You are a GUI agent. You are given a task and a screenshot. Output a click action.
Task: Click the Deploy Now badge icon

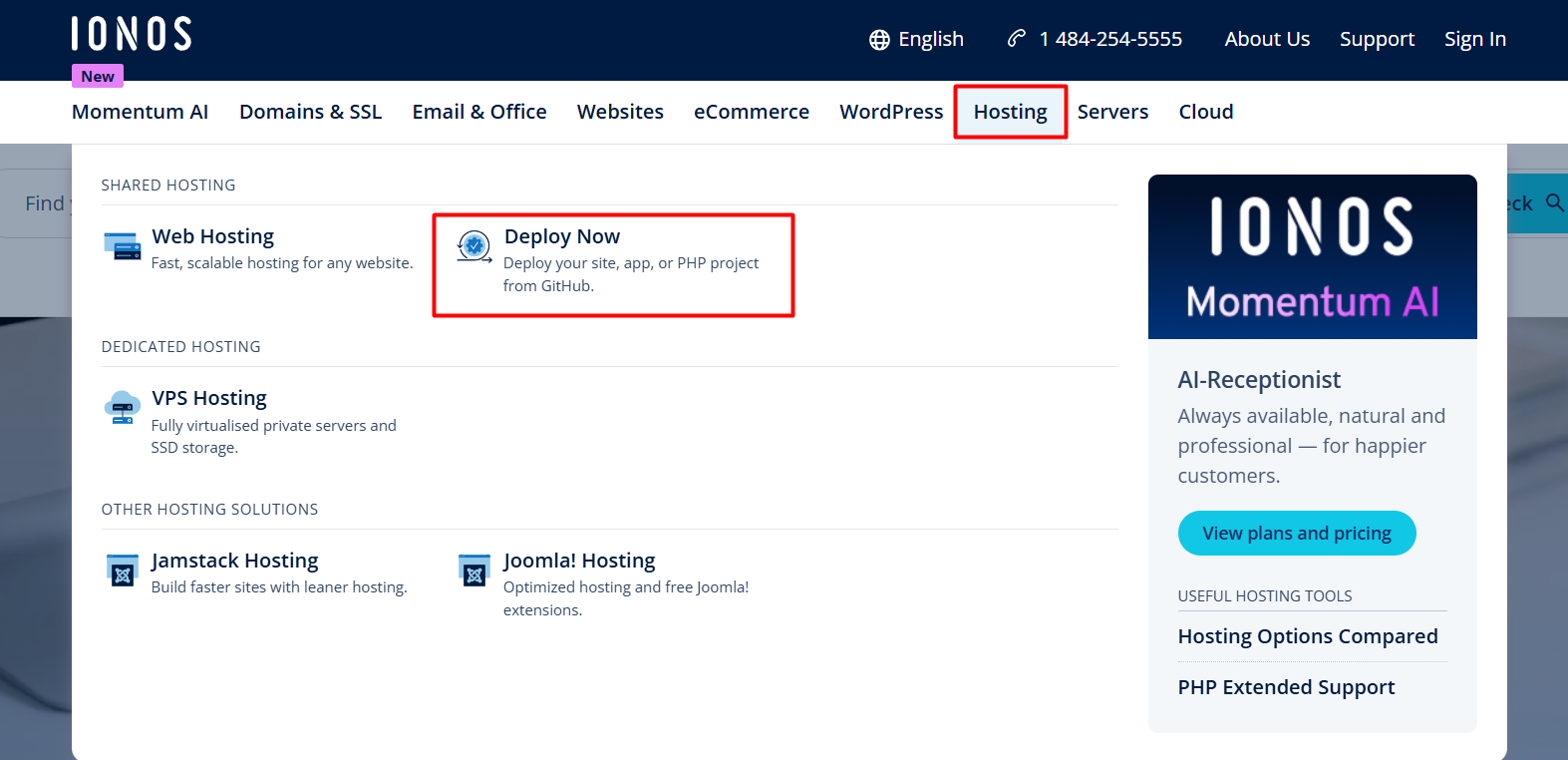474,245
